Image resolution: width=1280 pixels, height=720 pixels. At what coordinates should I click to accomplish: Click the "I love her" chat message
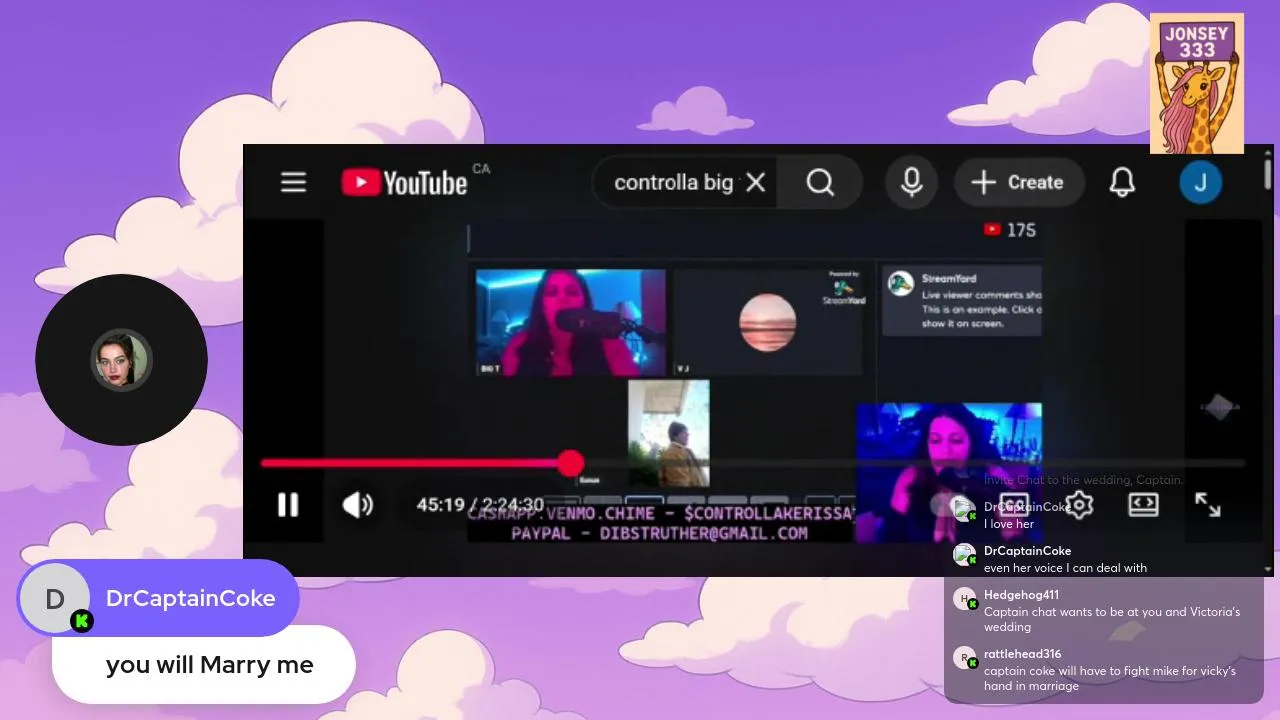(x=1009, y=524)
